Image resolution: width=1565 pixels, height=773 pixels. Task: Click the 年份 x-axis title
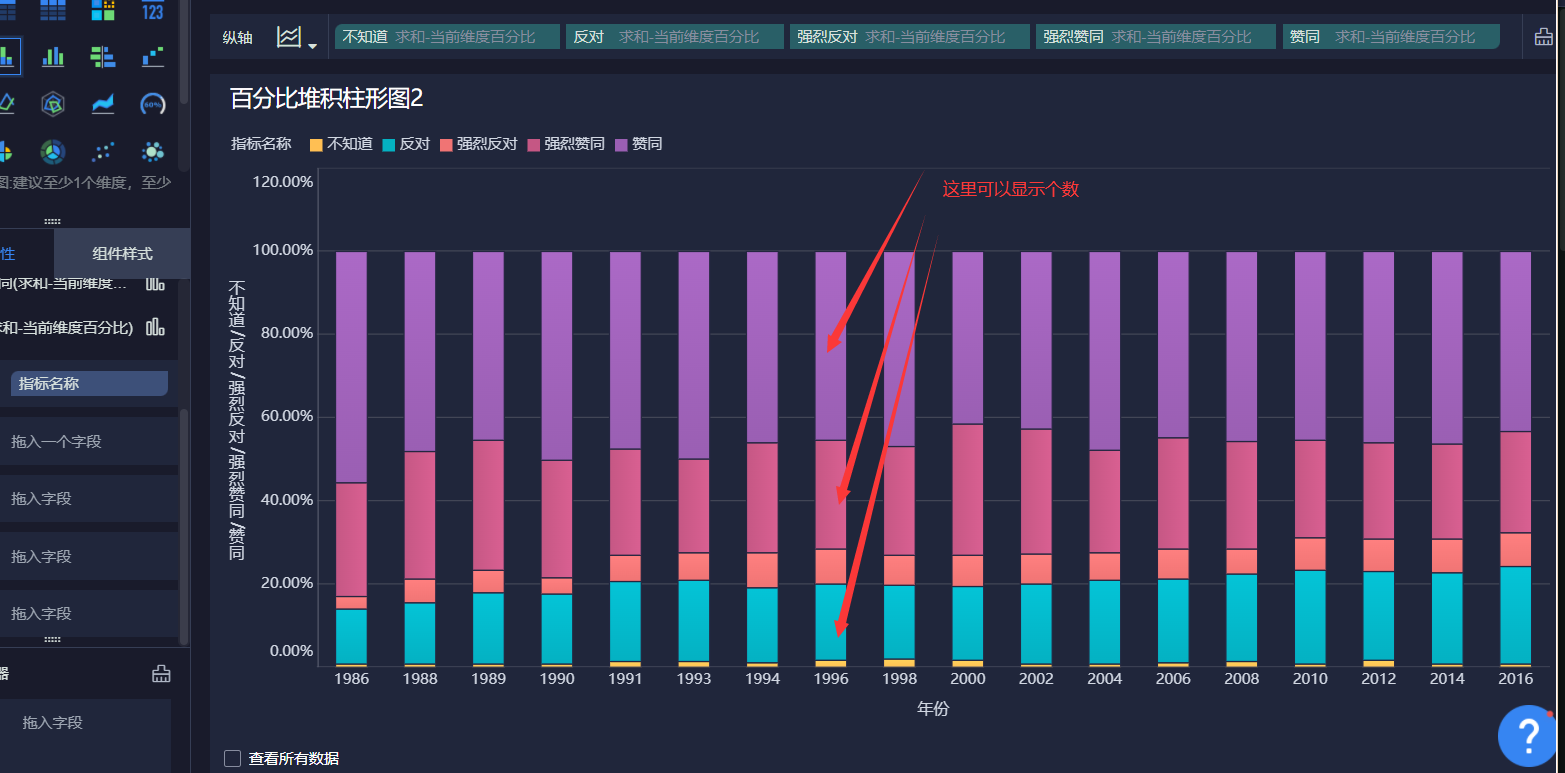[933, 709]
